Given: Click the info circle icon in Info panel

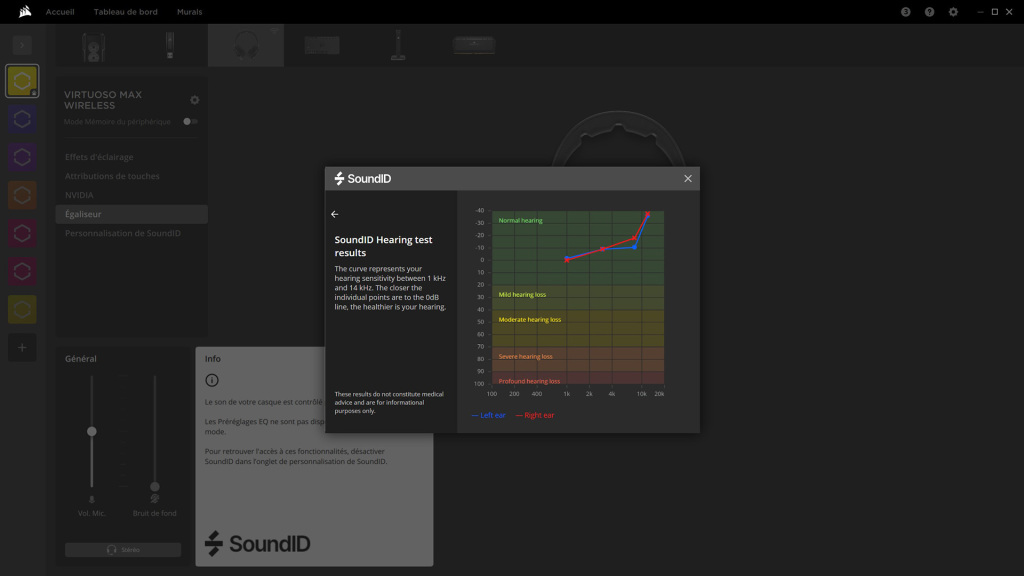Looking at the screenshot, I should tap(212, 380).
